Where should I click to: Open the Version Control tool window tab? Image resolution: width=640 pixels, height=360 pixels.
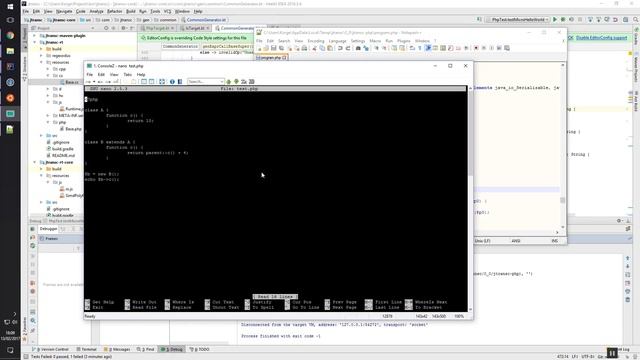point(51,349)
